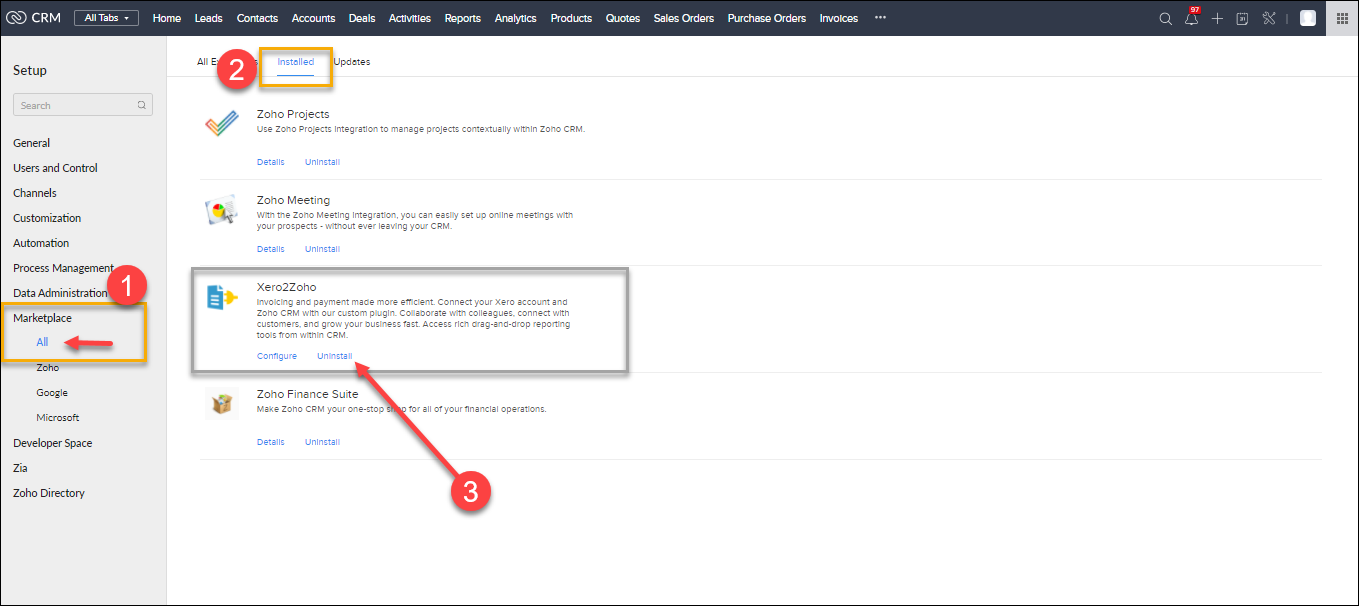Screen dimensions: 1359x606
Task: Click the Zoho Finance Suite box icon
Action: [x=220, y=403]
